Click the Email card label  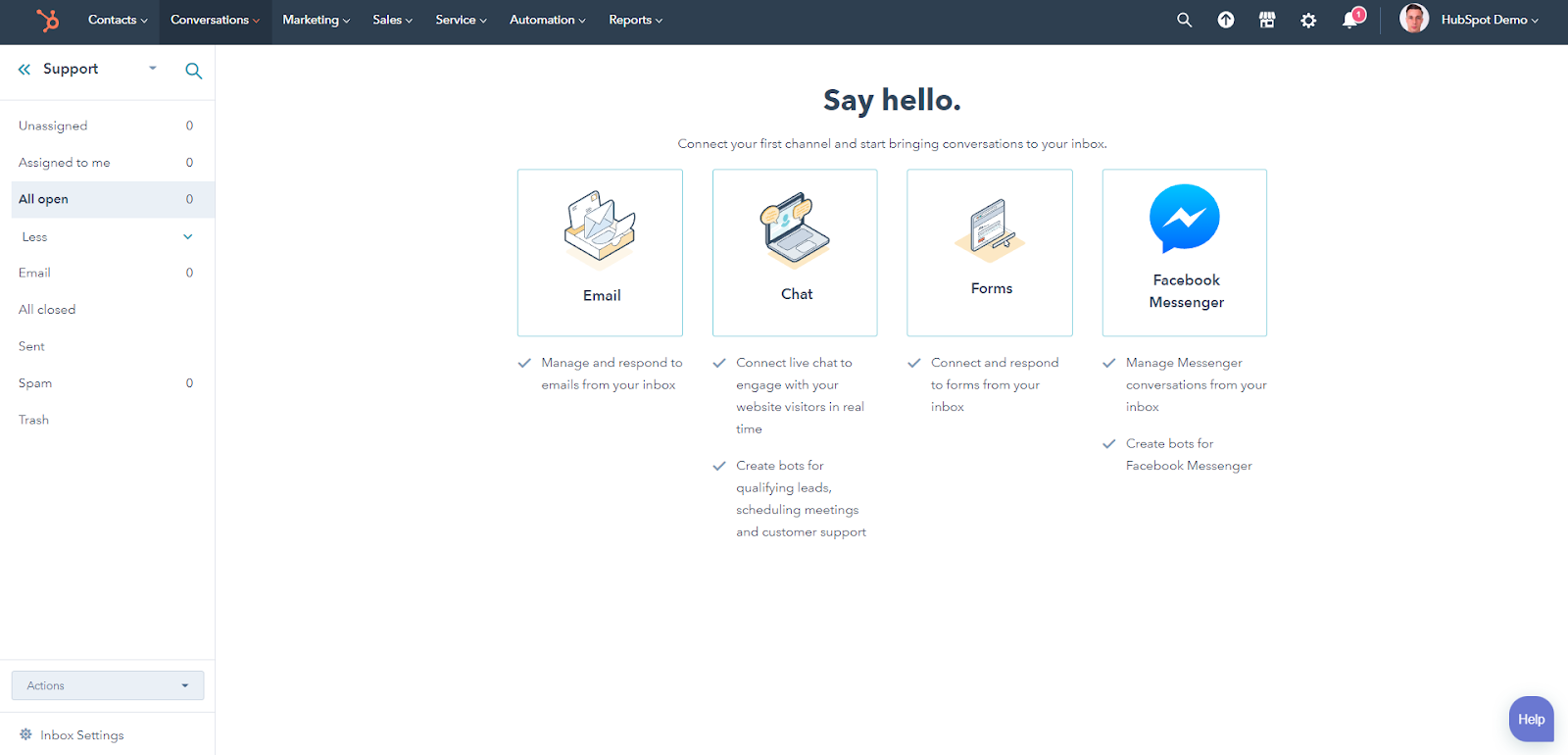(x=602, y=295)
